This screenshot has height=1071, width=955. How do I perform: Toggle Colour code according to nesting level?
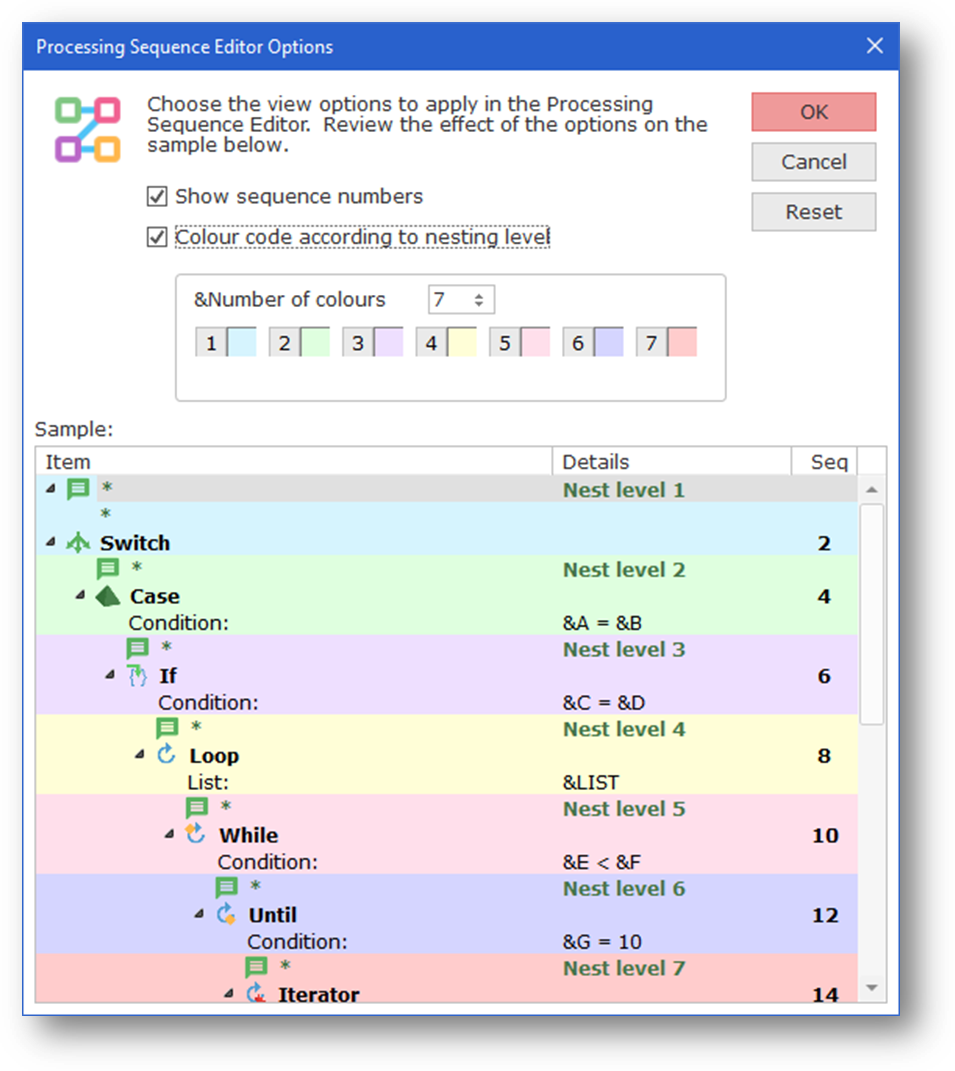157,237
